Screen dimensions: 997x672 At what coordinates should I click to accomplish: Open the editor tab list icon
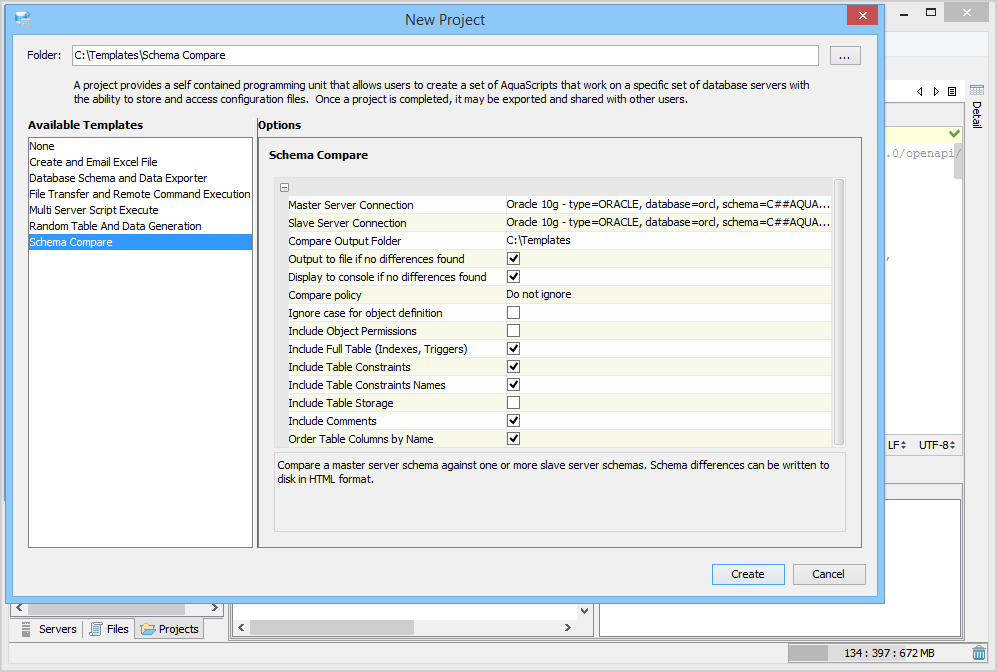tap(952, 91)
